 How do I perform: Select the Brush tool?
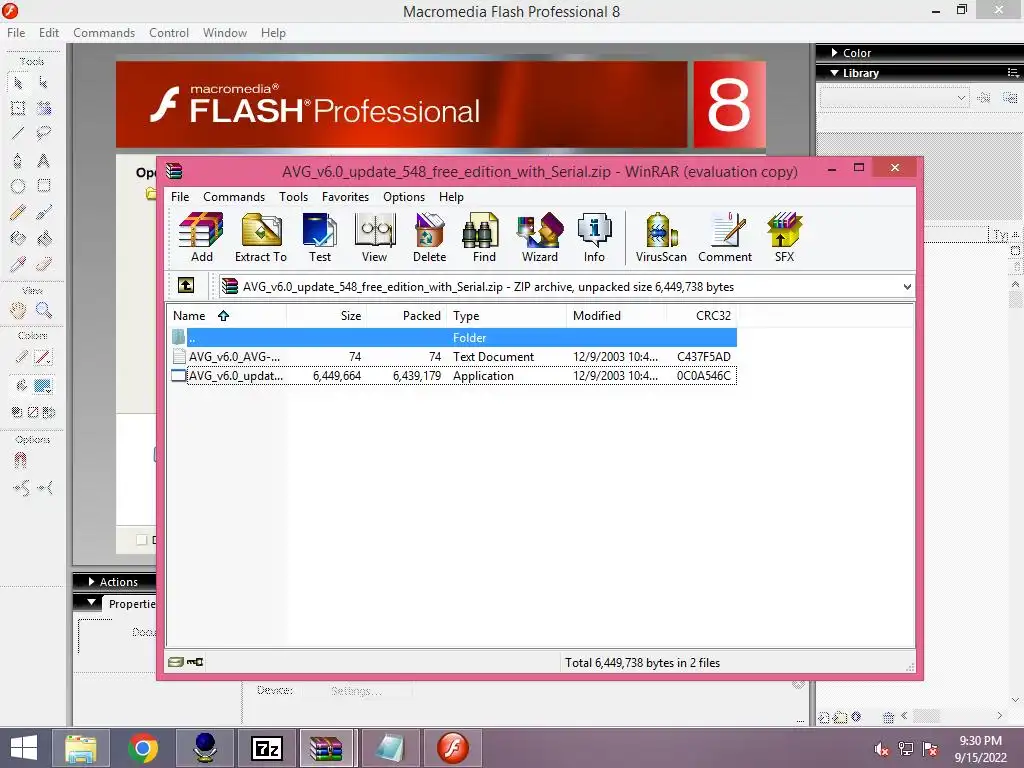click(x=44, y=212)
